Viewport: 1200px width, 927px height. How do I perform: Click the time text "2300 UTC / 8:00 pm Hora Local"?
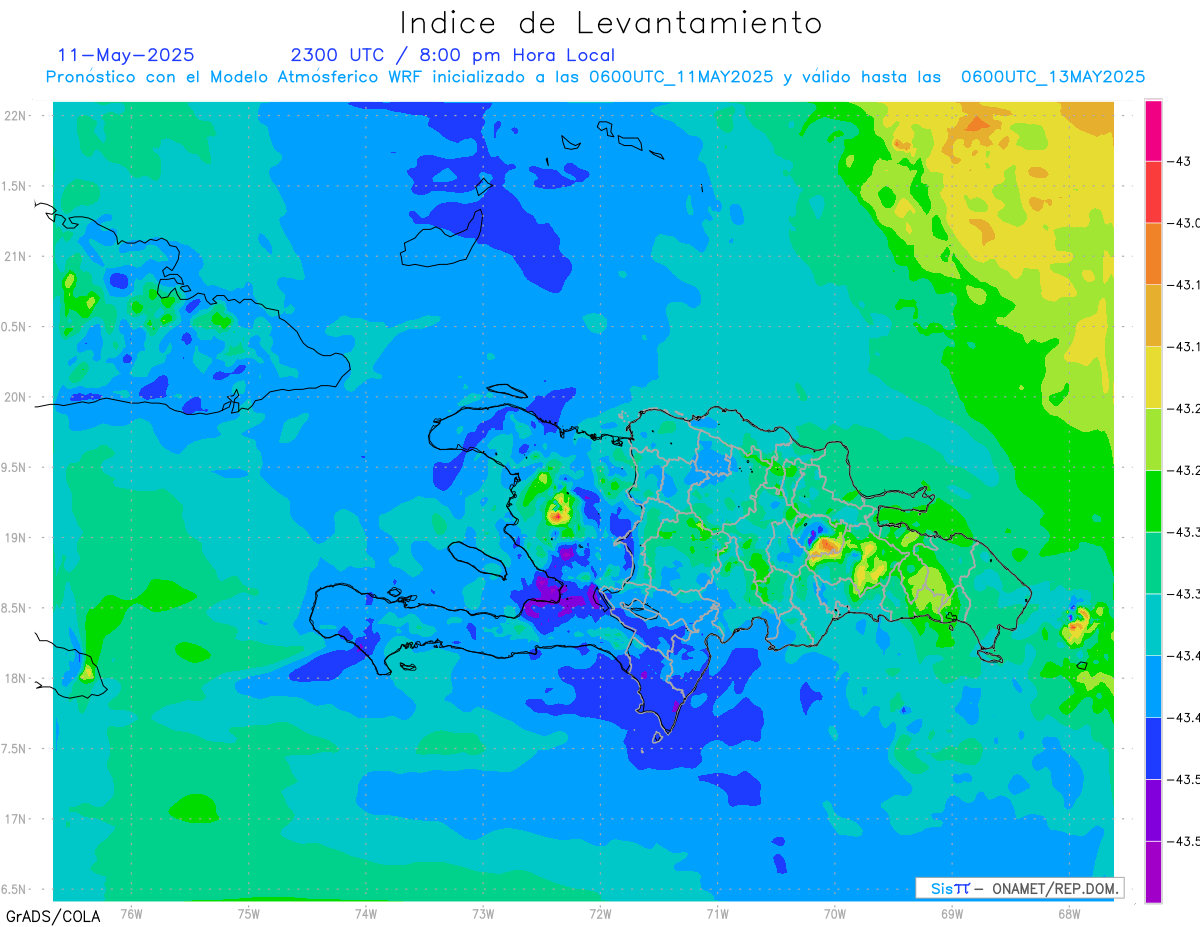click(453, 55)
